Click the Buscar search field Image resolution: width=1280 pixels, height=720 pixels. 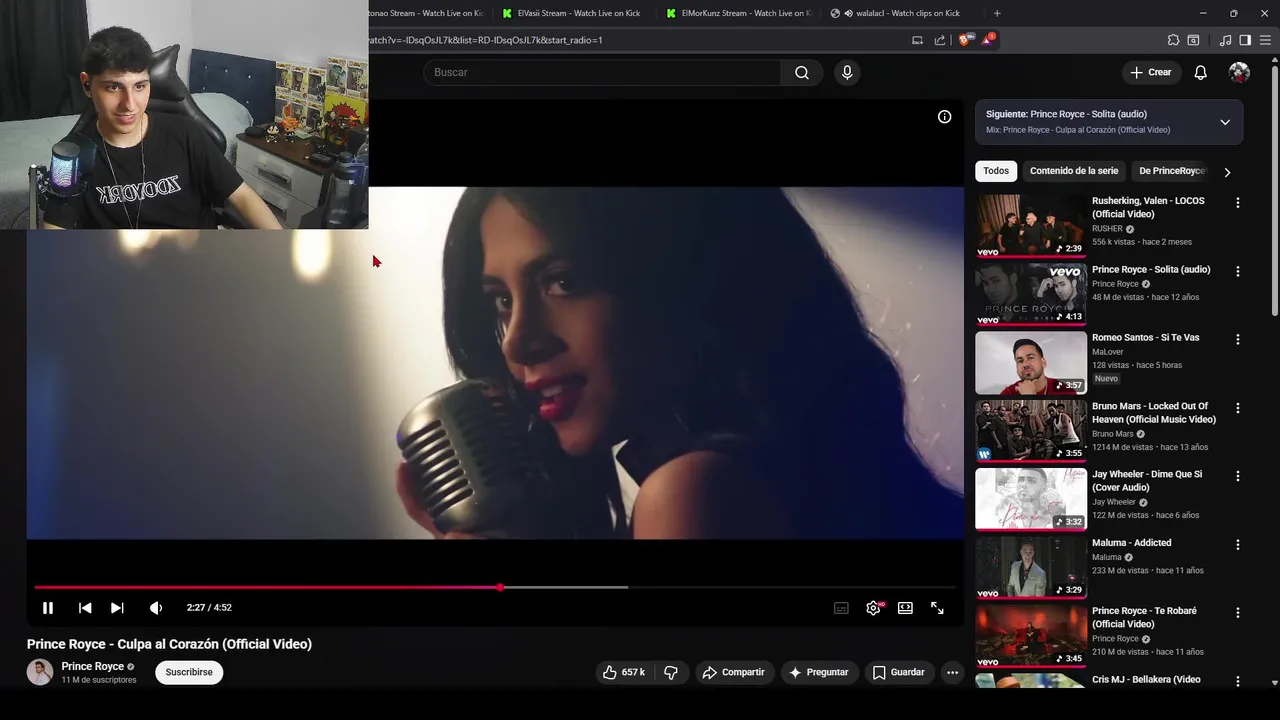pyautogui.click(x=602, y=72)
